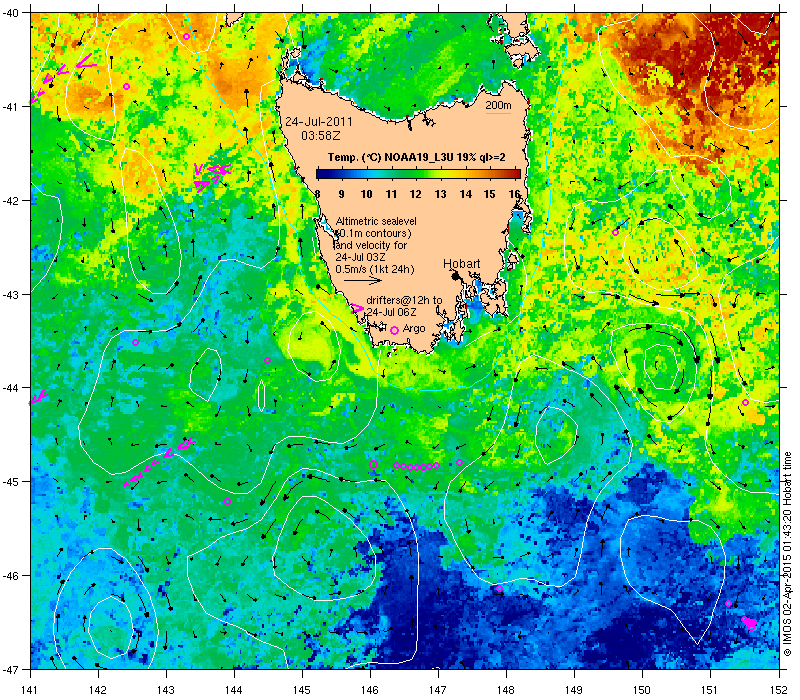Click the magenta Argo legend circle
The height and width of the screenshot is (700, 800).
pyautogui.click(x=394, y=331)
